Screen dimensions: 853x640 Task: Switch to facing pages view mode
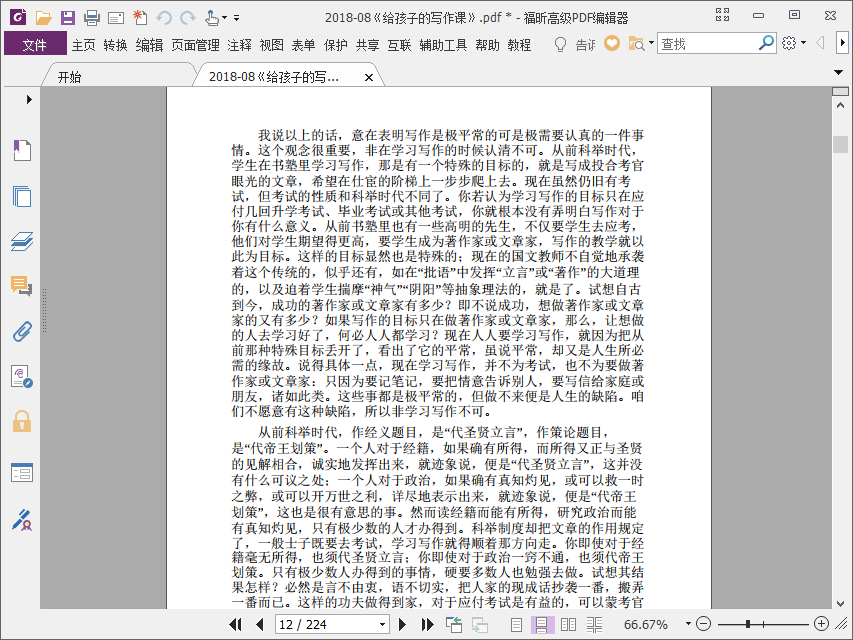(568, 624)
